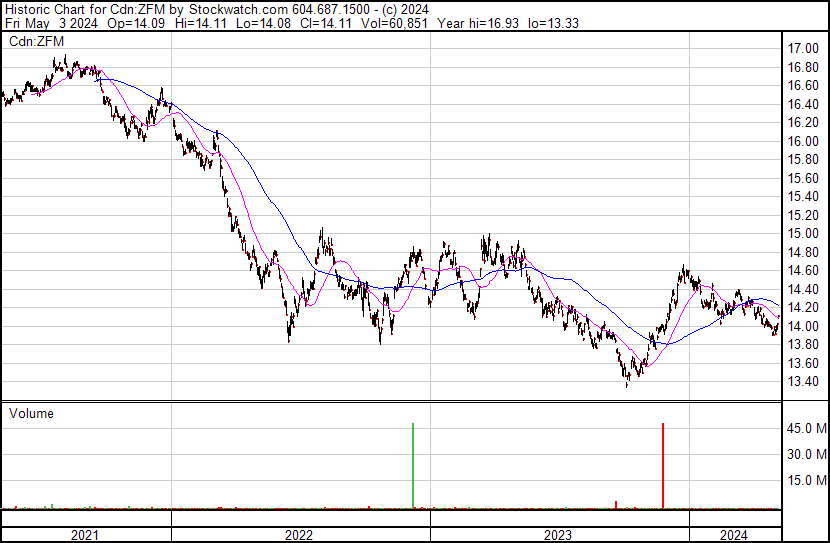830x543 pixels.
Task: Click the Cl=14.11 close value
Action: click(326, 23)
